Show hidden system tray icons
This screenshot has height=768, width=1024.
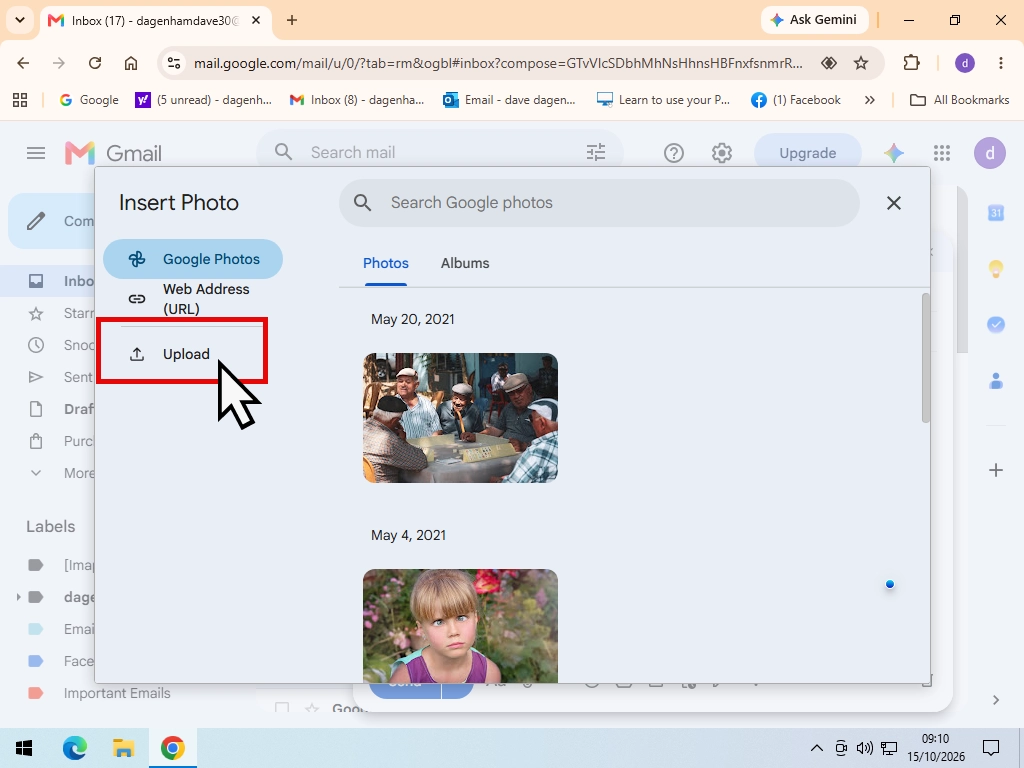point(816,748)
